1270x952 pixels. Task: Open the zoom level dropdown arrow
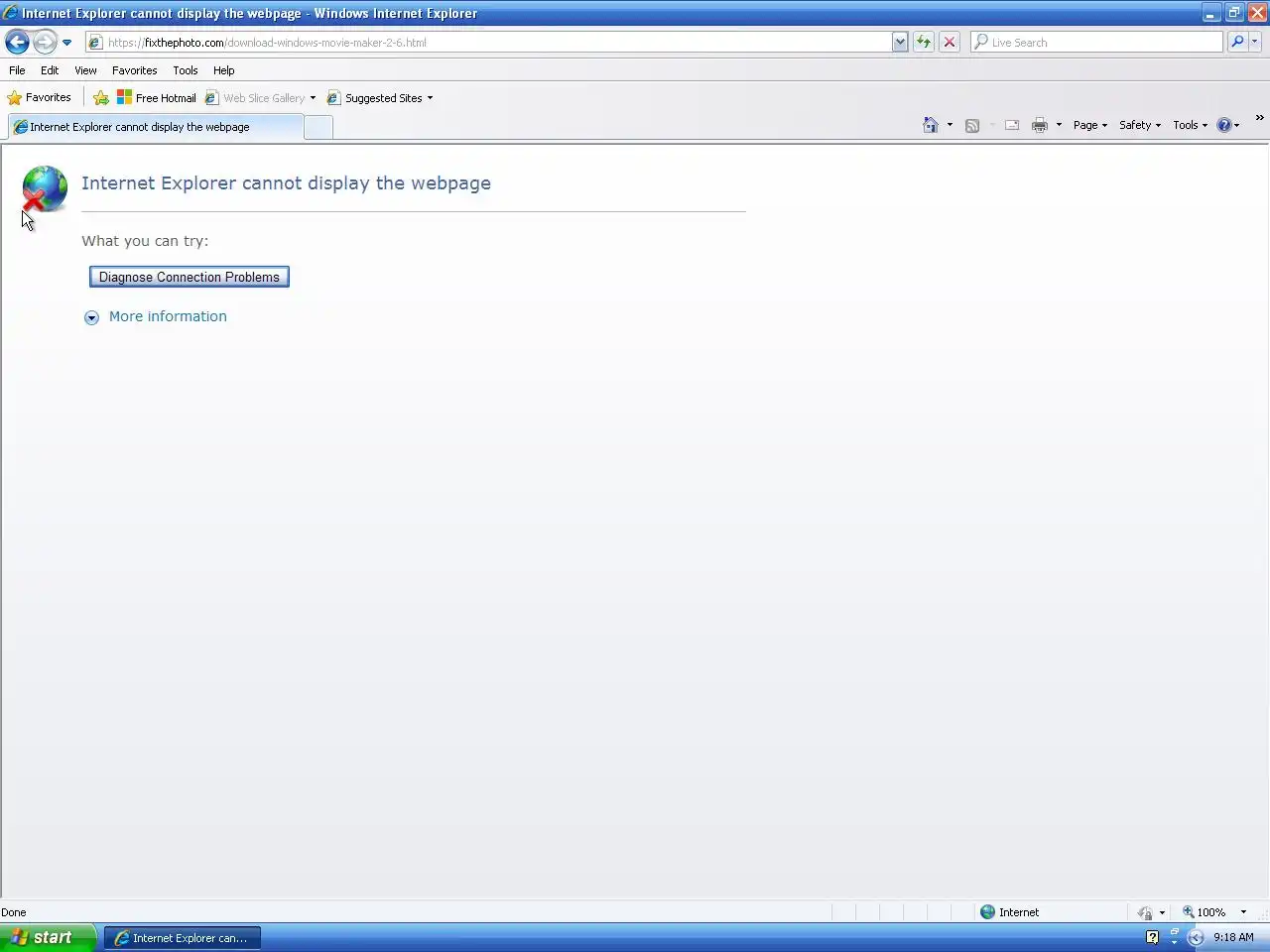(x=1243, y=912)
